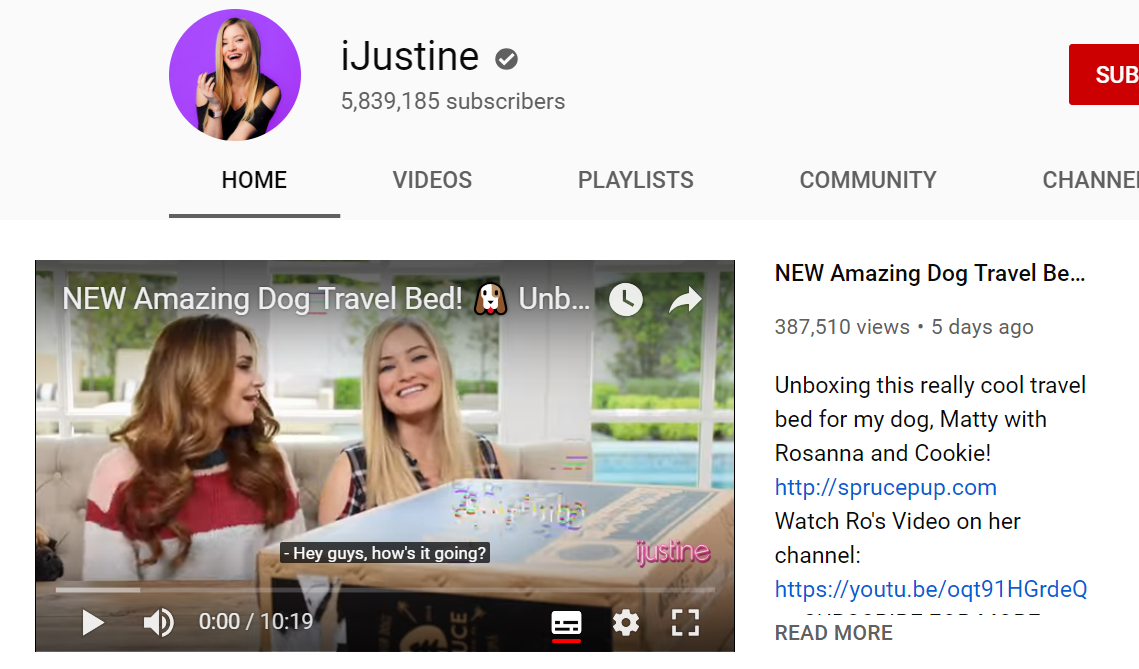
Task: Open the sprucepup.com link
Action: (885, 487)
